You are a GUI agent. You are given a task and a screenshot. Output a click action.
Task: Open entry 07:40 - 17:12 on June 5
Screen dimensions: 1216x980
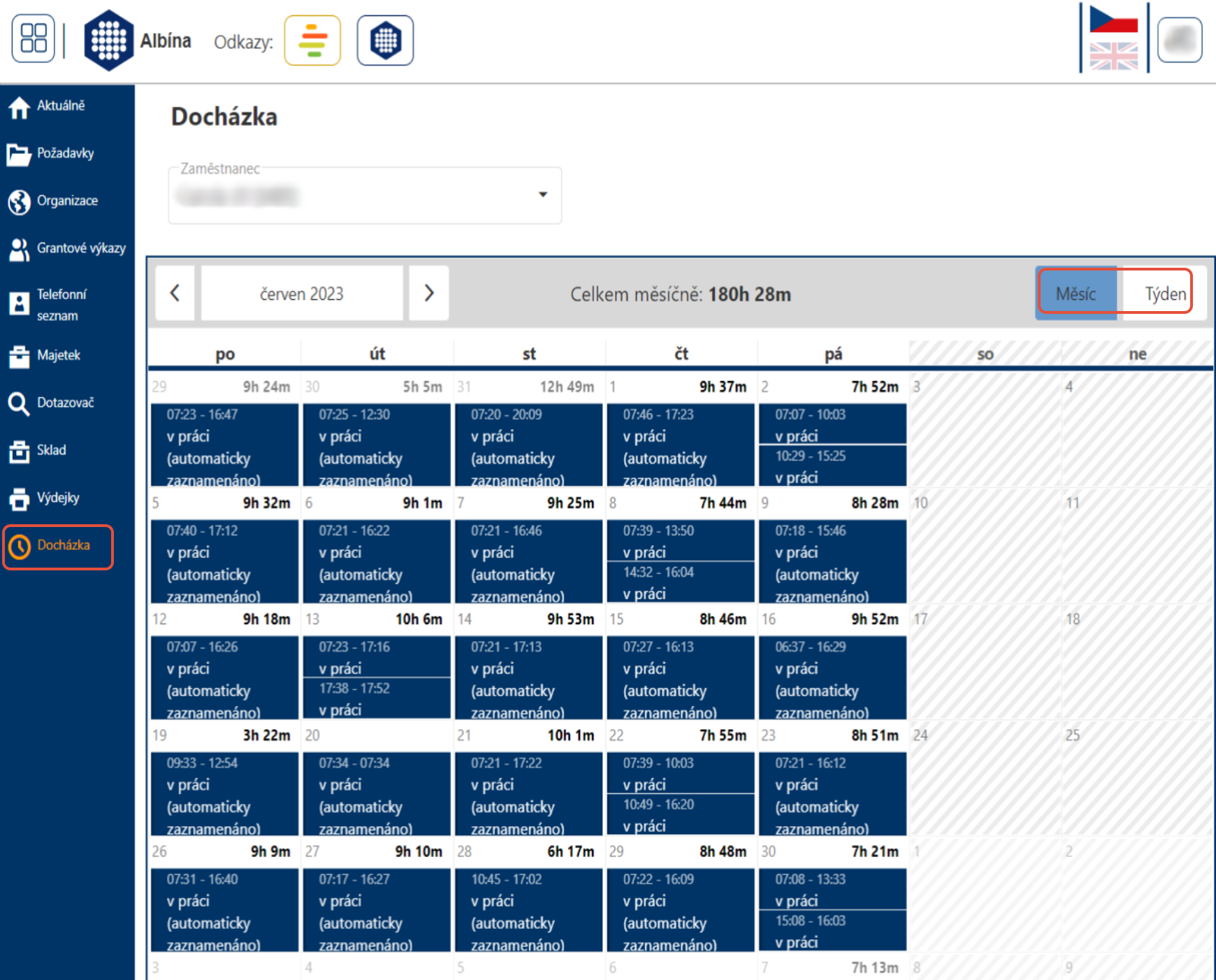pyautogui.click(x=225, y=561)
